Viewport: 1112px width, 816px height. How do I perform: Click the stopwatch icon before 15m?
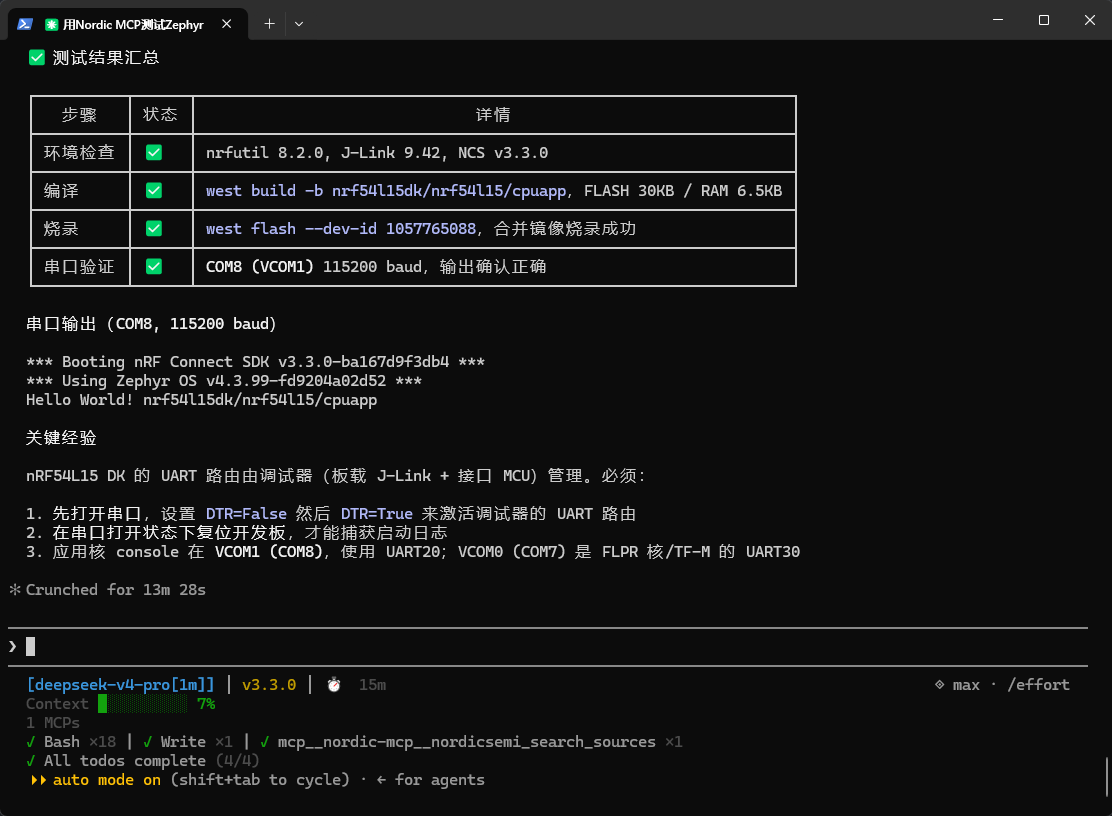pyautogui.click(x=334, y=685)
